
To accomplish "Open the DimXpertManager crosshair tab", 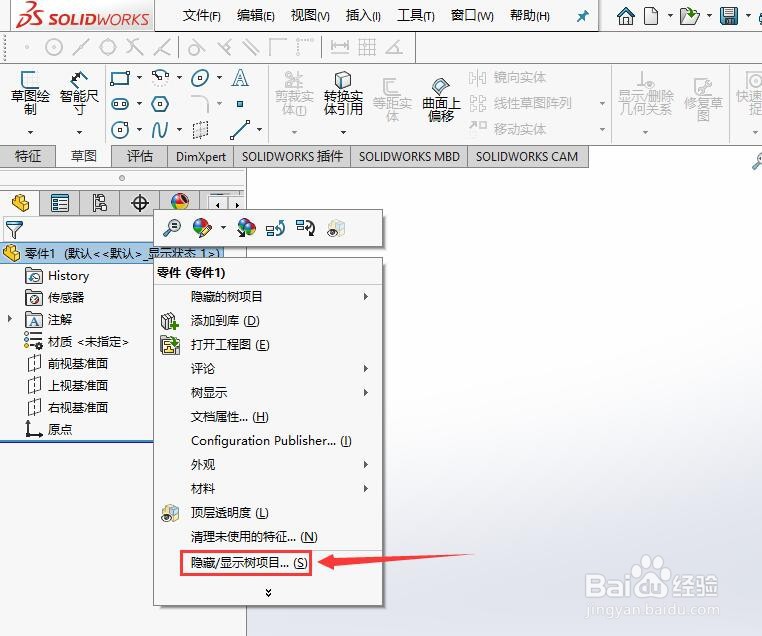I will click(140, 203).
